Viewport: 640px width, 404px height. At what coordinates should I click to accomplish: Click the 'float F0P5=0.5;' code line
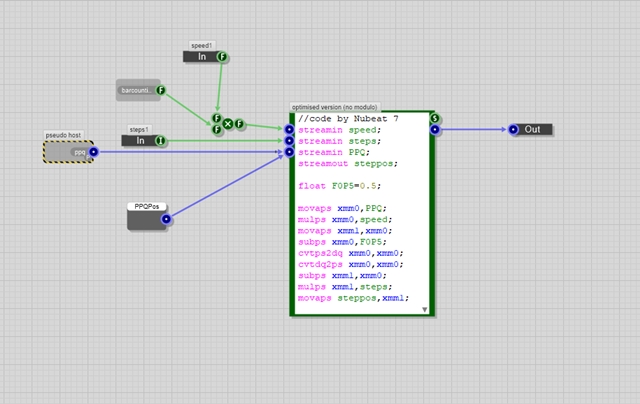339,185
